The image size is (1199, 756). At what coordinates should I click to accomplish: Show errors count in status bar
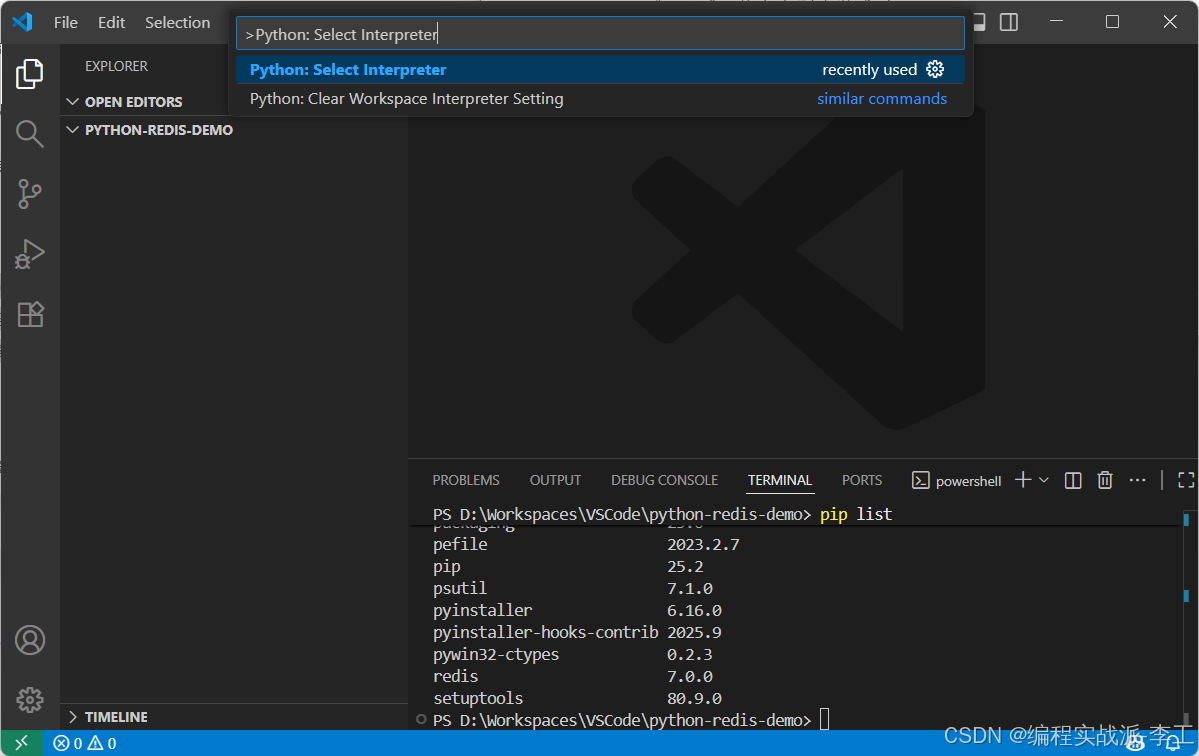click(67, 743)
